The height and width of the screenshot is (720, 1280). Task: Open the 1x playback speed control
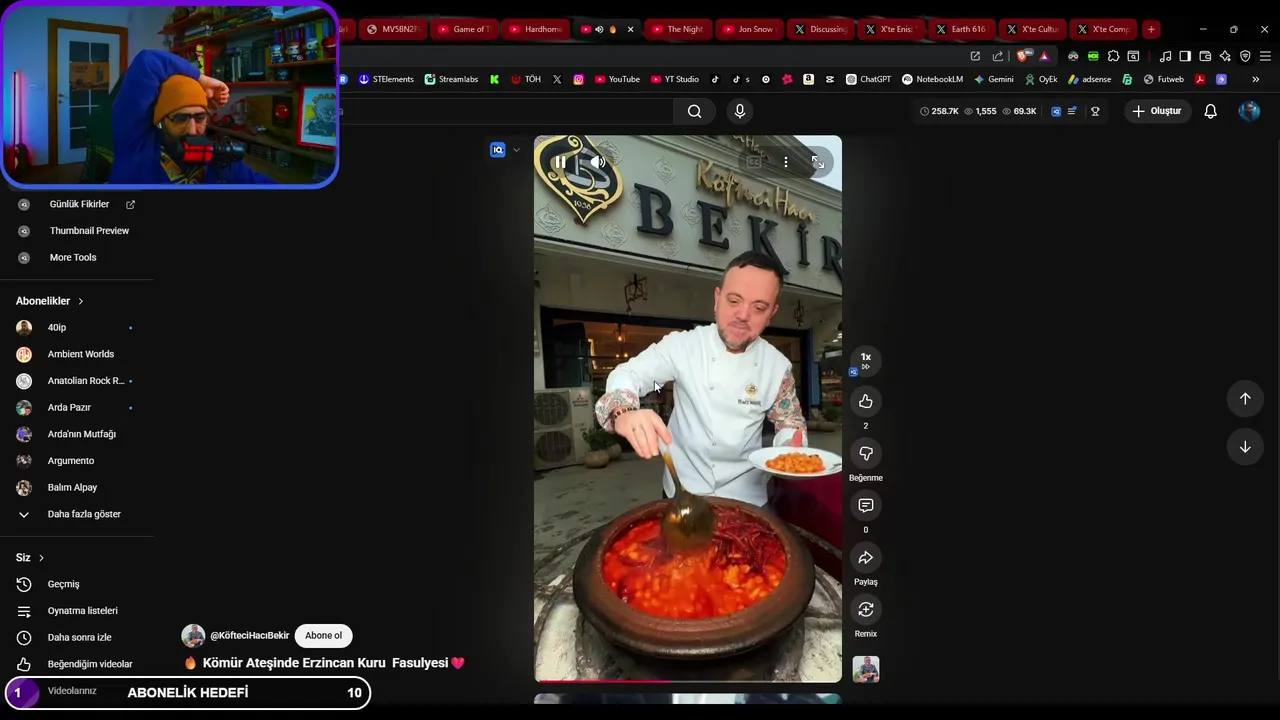pos(866,360)
